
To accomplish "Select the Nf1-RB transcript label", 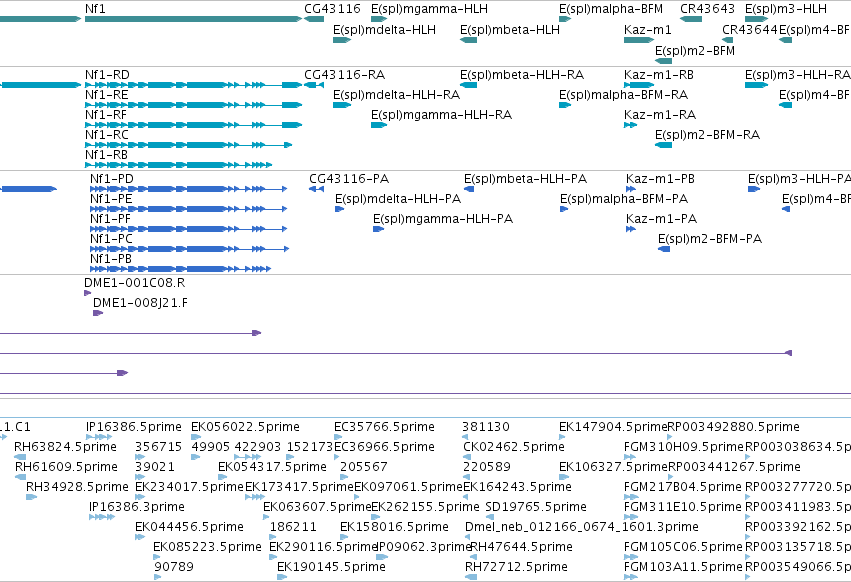I will pyautogui.click(x=106, y=155).
